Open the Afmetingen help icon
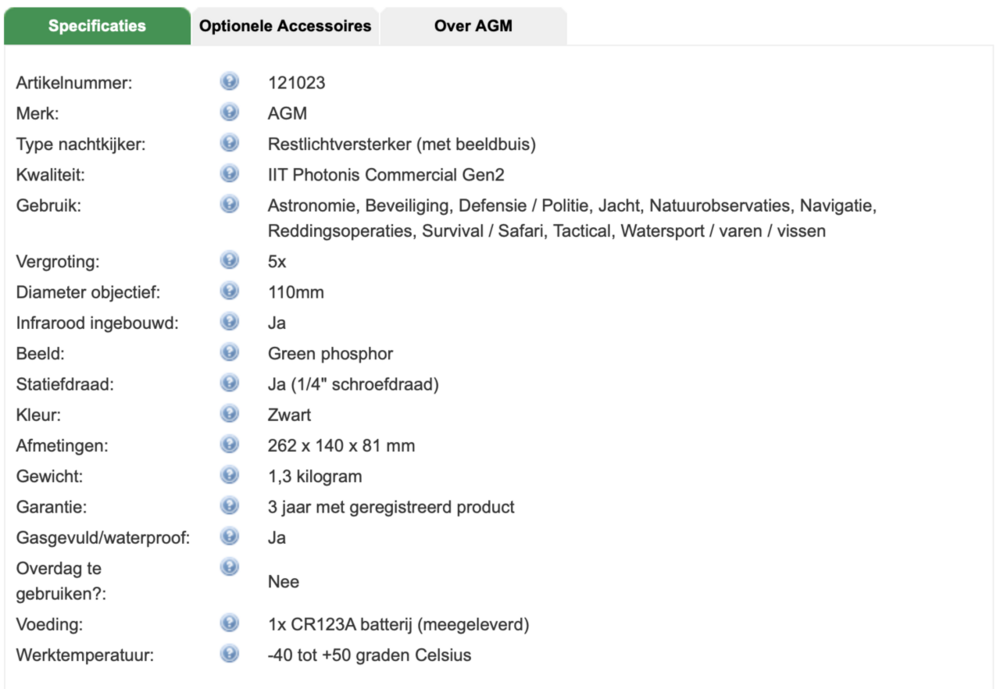 (230, 444)
